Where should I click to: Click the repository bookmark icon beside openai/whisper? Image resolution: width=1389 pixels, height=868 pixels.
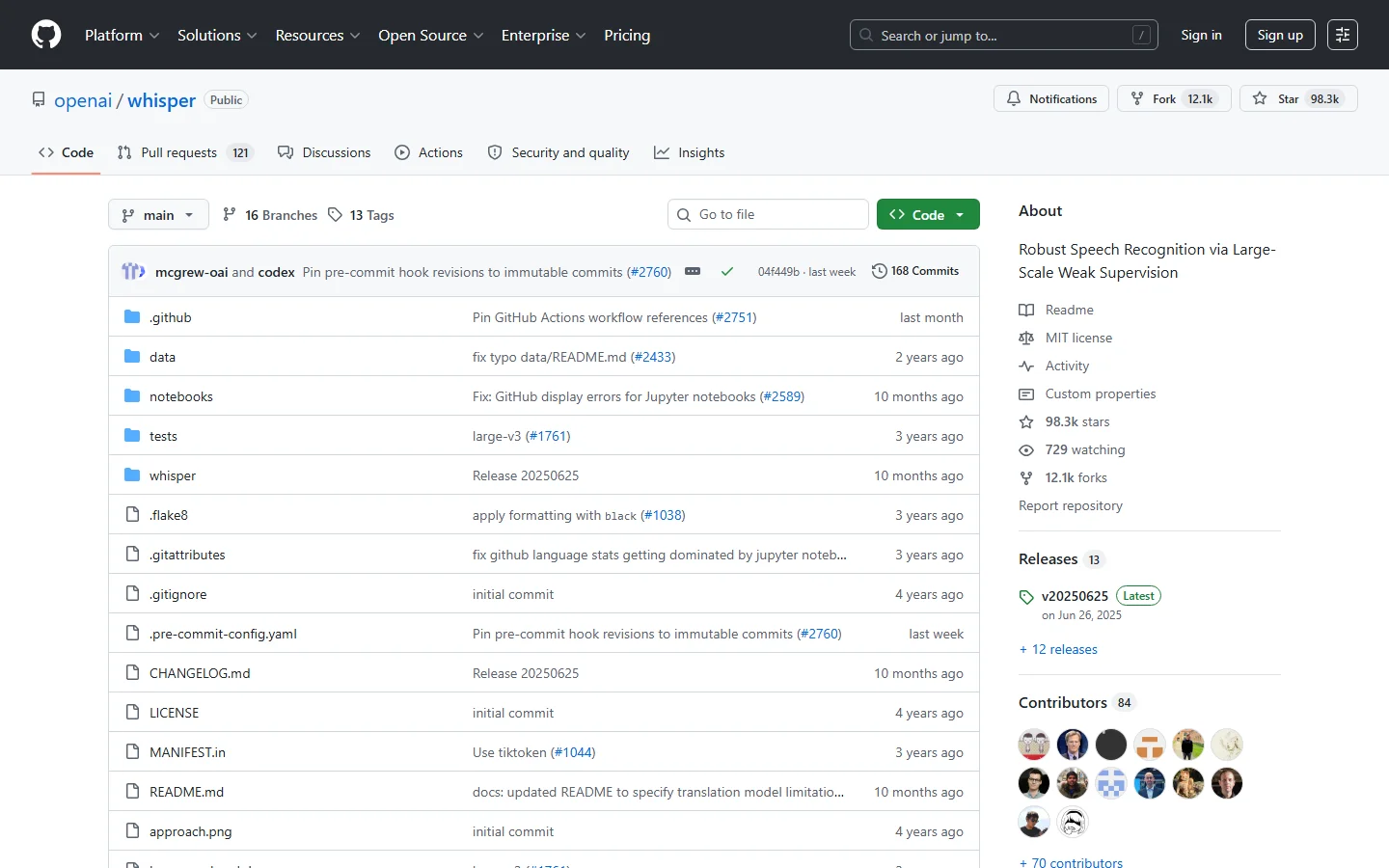[39, 99]
